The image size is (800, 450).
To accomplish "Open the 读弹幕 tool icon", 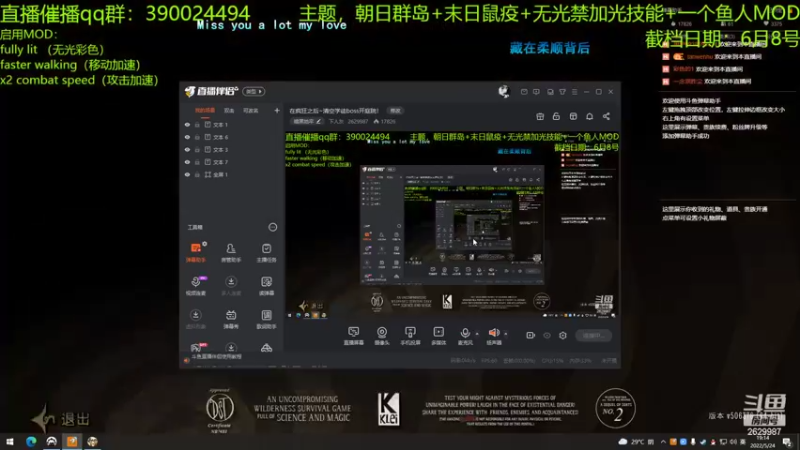I will 266,285.
